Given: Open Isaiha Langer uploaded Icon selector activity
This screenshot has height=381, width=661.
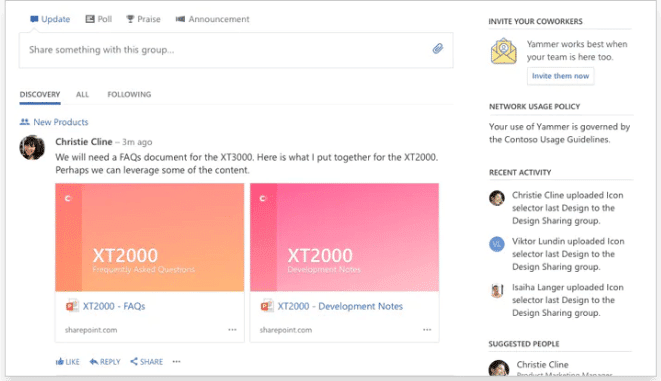Looking at the screenshot, I should point(567,300).
